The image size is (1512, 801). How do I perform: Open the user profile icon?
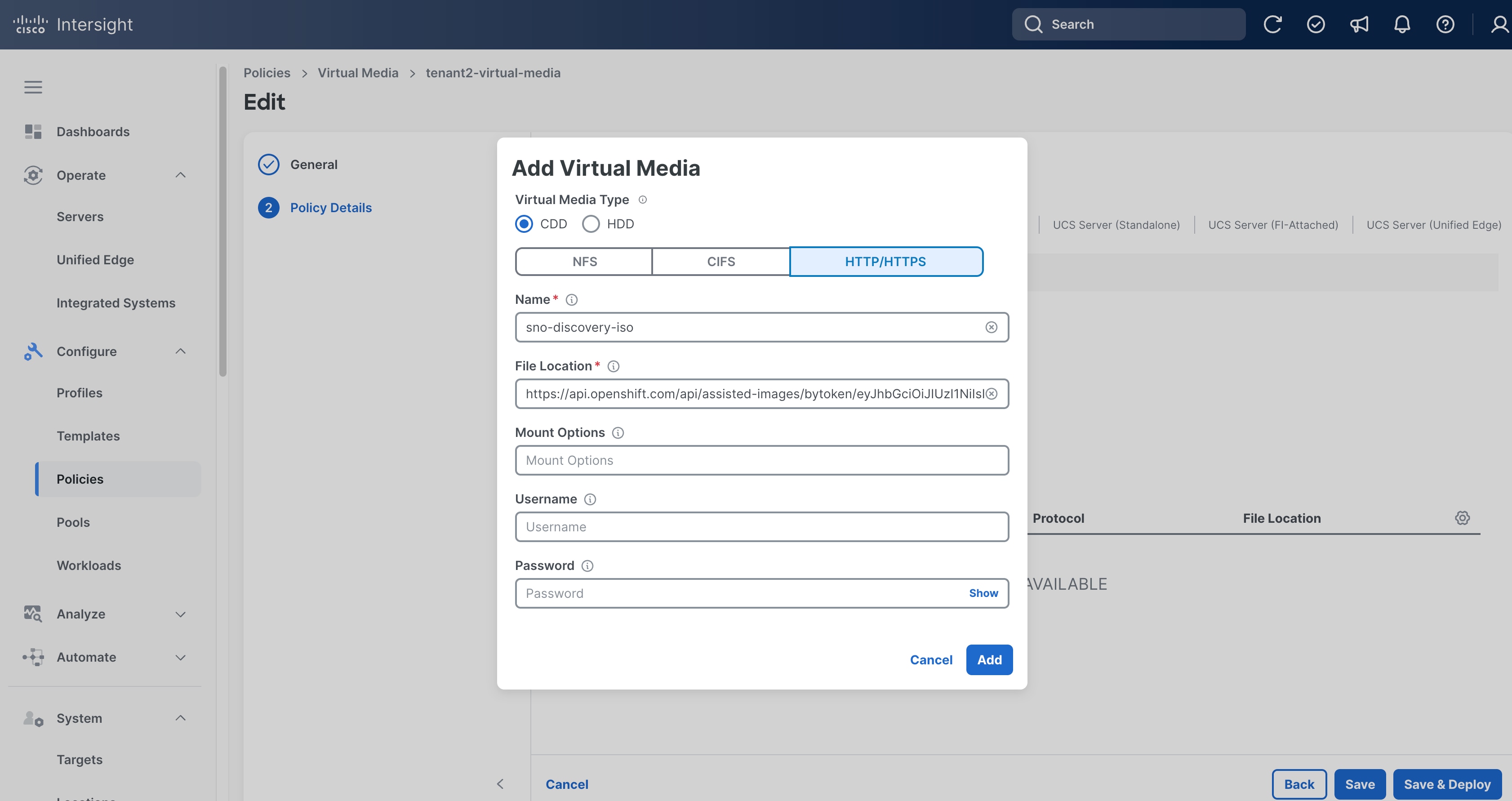1500,24
